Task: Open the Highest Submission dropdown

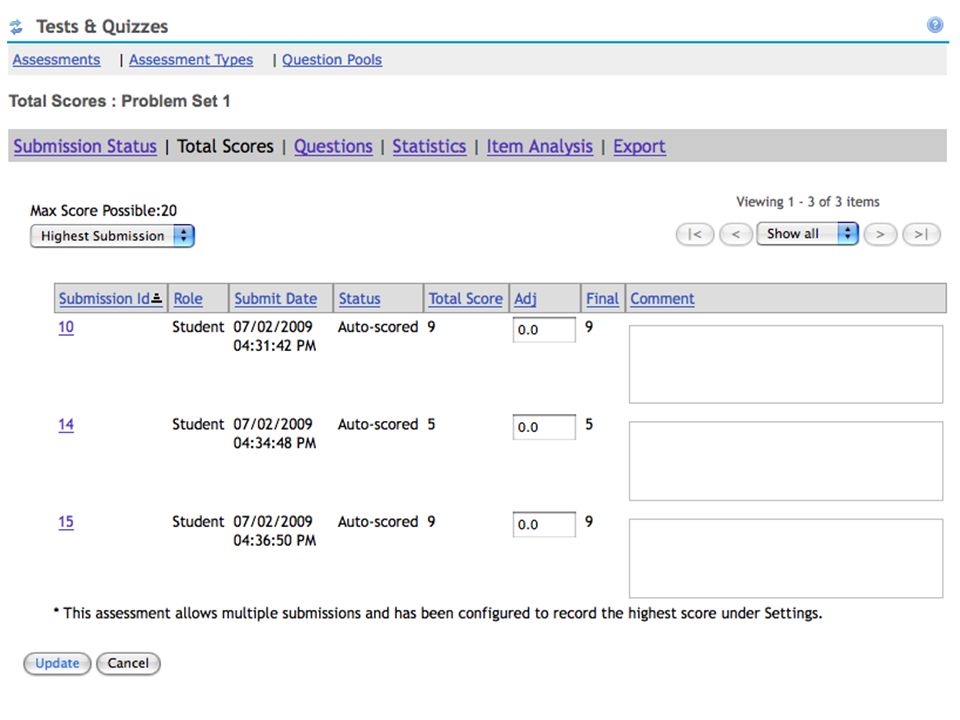Action: coord(112,236)
